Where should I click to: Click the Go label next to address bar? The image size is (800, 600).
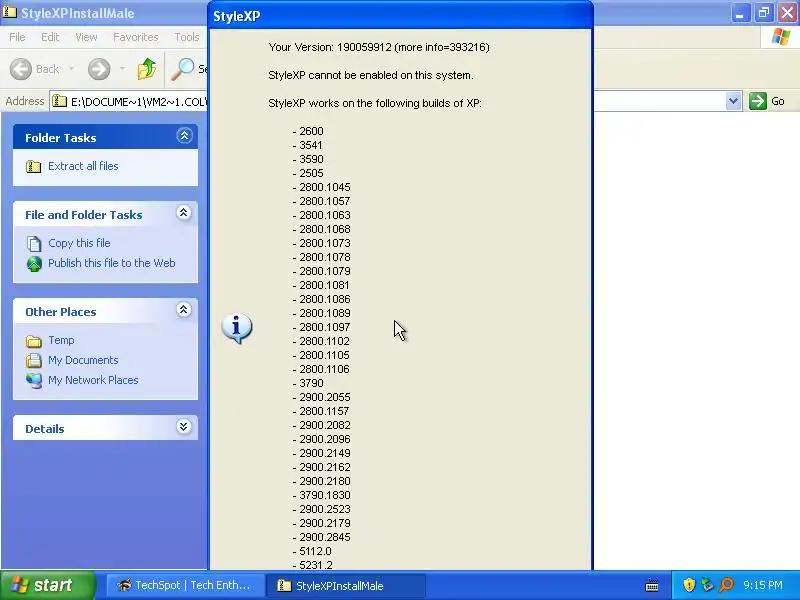pyautogui.click(x=778, y=101)
